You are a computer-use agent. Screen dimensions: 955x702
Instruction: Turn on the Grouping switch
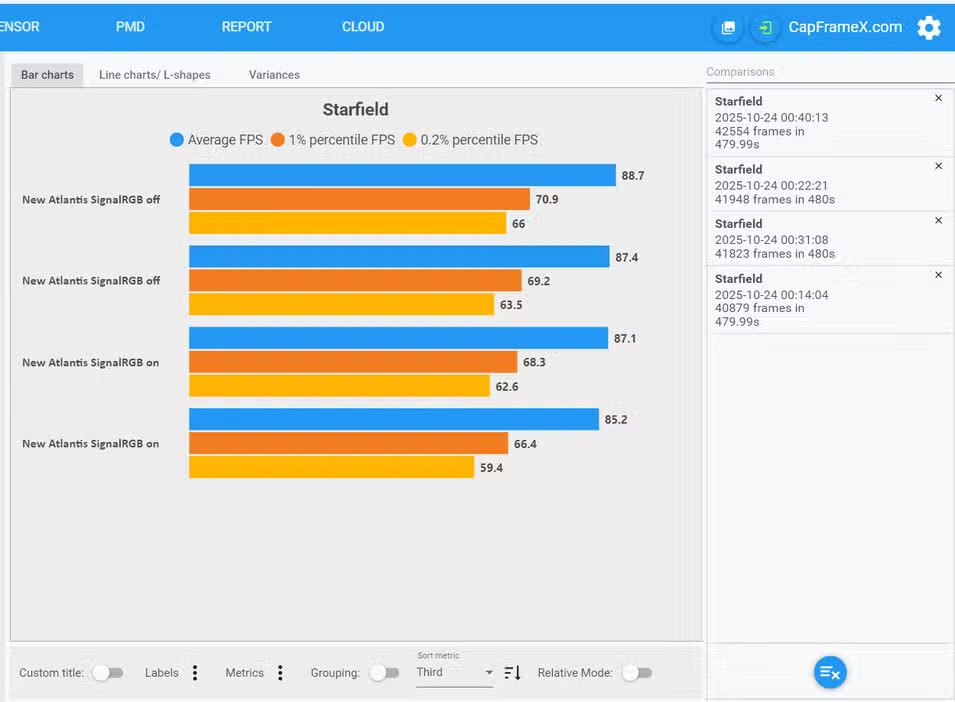click(x=383, y=673)
